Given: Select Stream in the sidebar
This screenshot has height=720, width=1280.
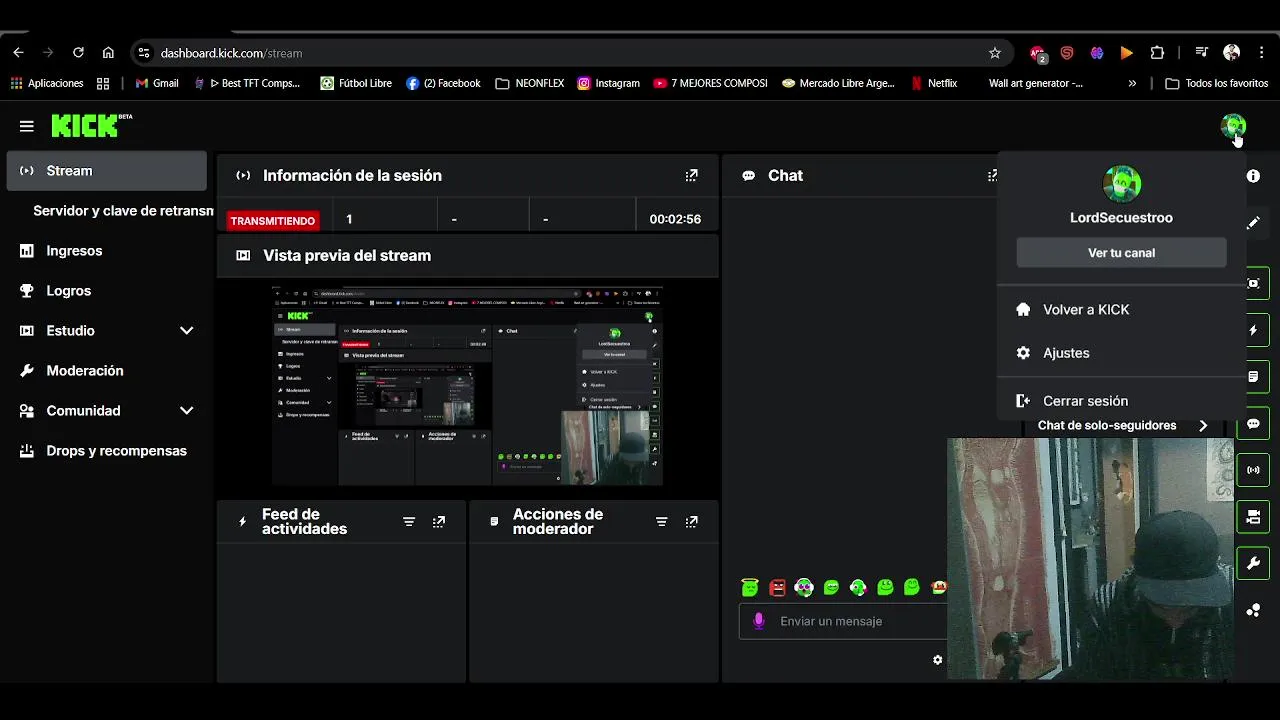Looking at the screenshot, I should click(x=106, y=171).
